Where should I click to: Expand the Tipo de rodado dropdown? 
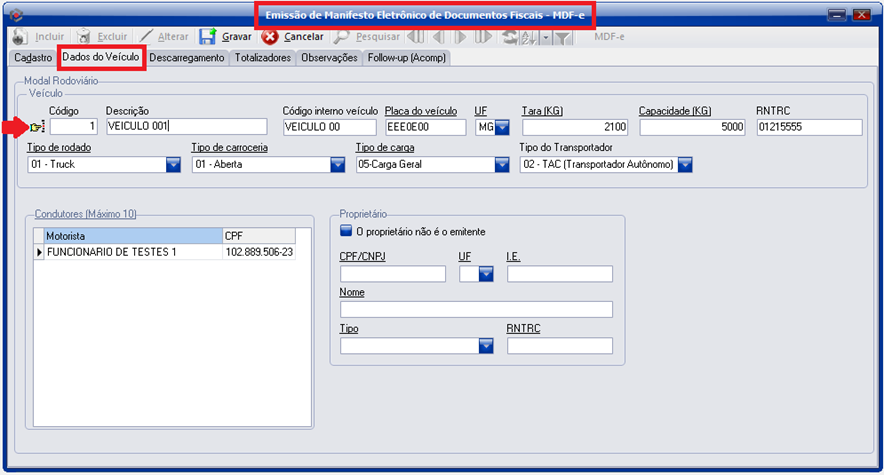tap(173, 164)
